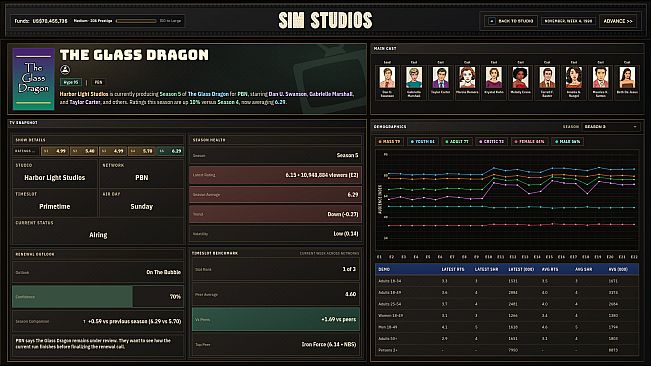651x366 pixels.
Task: Click the Sunday air day value
Action: point(142,206)
